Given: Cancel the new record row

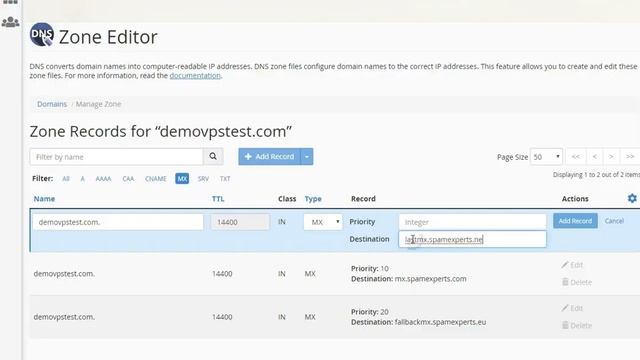Looking at the screenshot, I should 614,221.
